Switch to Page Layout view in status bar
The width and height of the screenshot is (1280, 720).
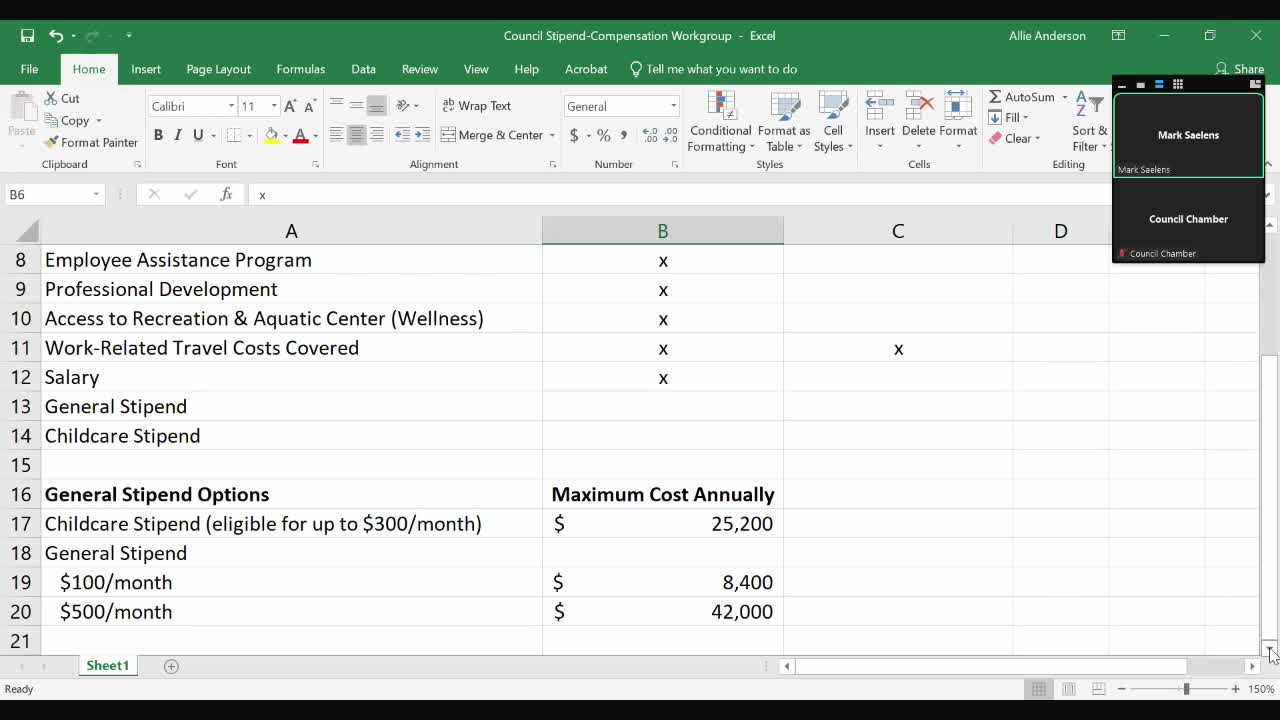(x=1069, y=688)
